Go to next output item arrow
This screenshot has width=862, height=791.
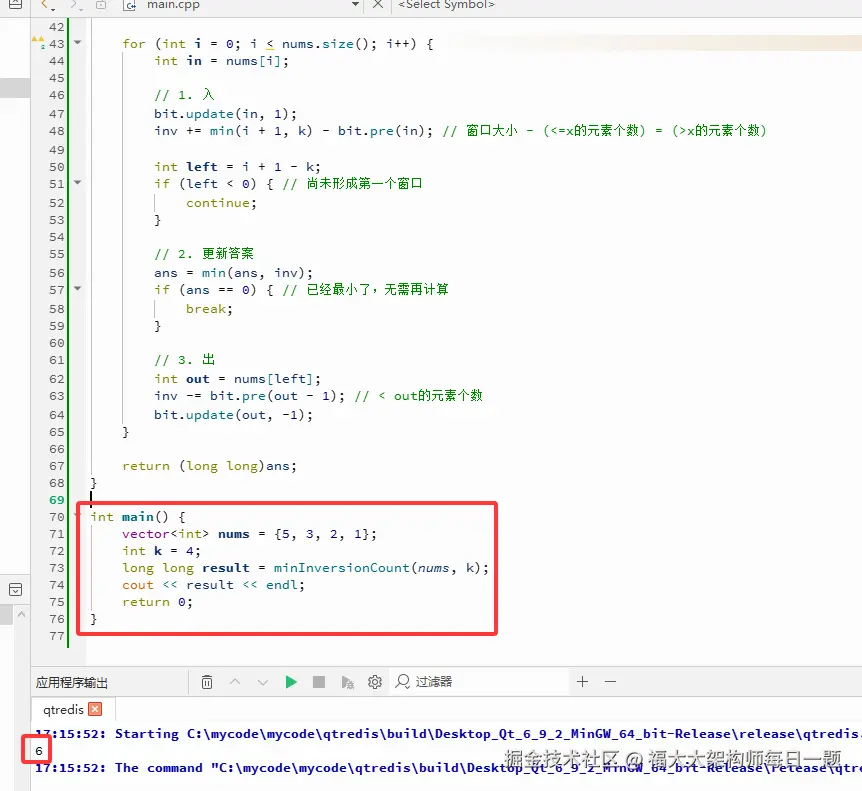[263, 682]
